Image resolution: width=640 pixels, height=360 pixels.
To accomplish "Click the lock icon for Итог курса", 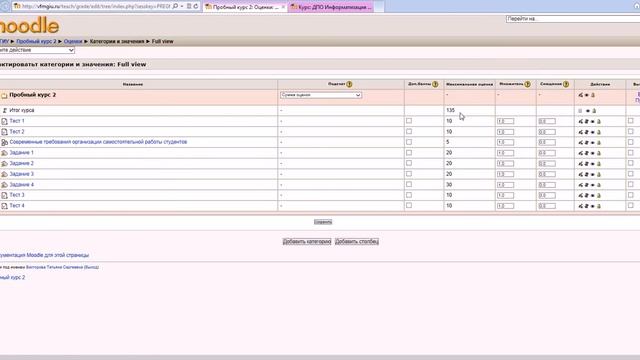I will (x=594, y=111).
